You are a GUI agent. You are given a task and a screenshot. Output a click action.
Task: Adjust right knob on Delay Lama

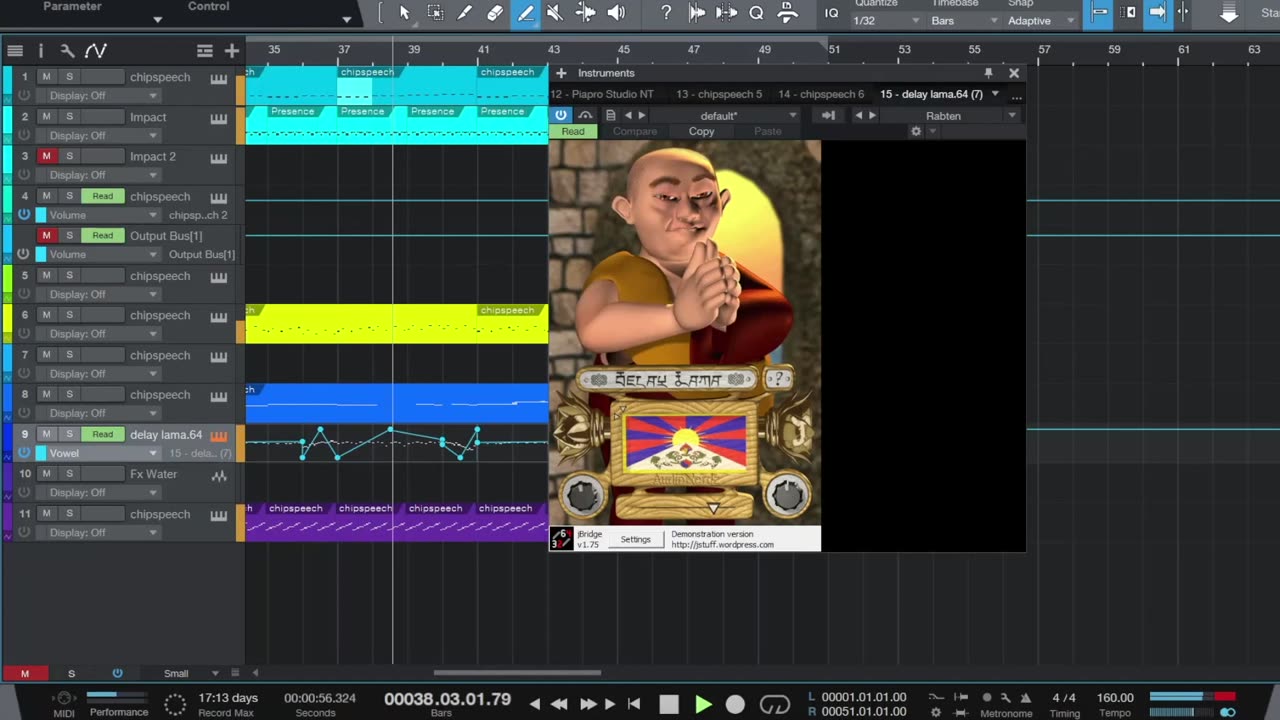pos(787,495)
